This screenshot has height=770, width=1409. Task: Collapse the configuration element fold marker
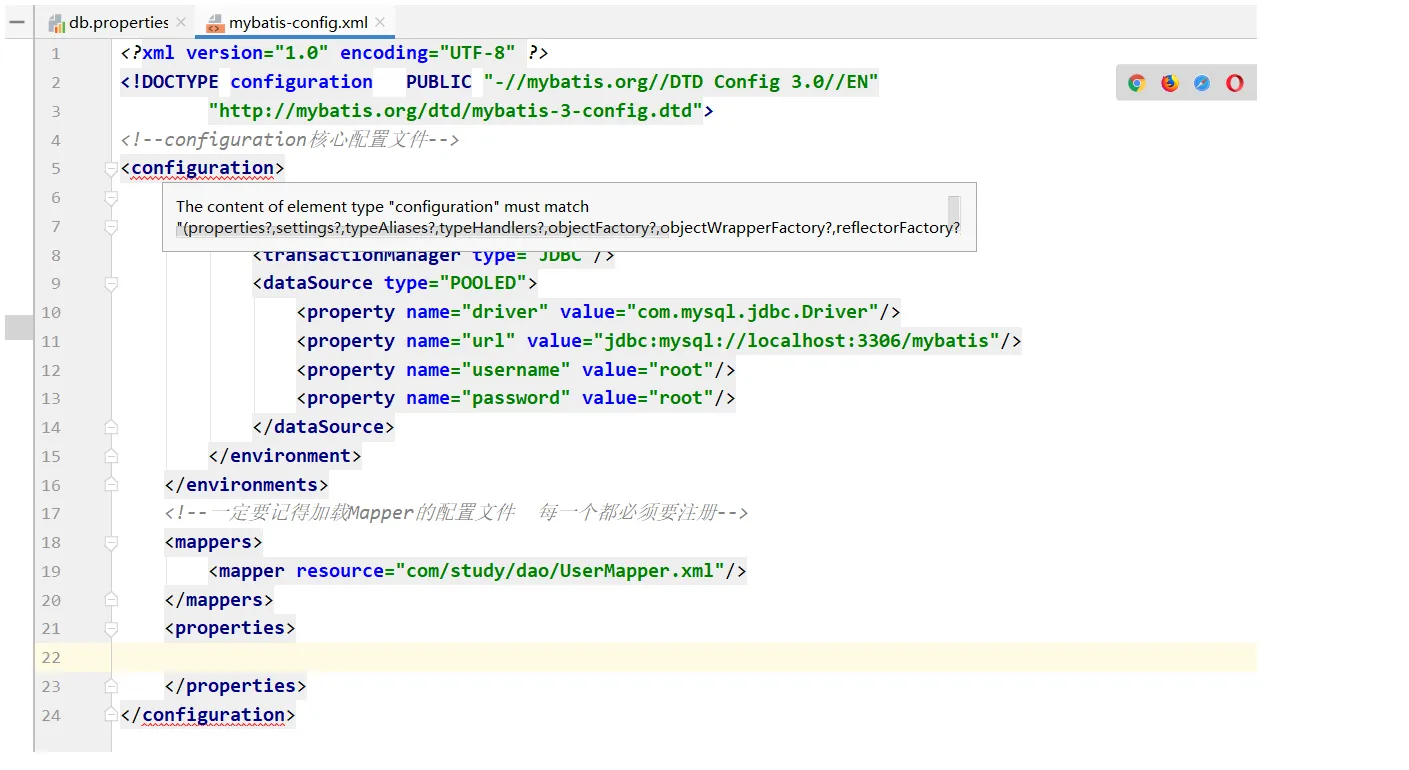[x=110, y=170]
